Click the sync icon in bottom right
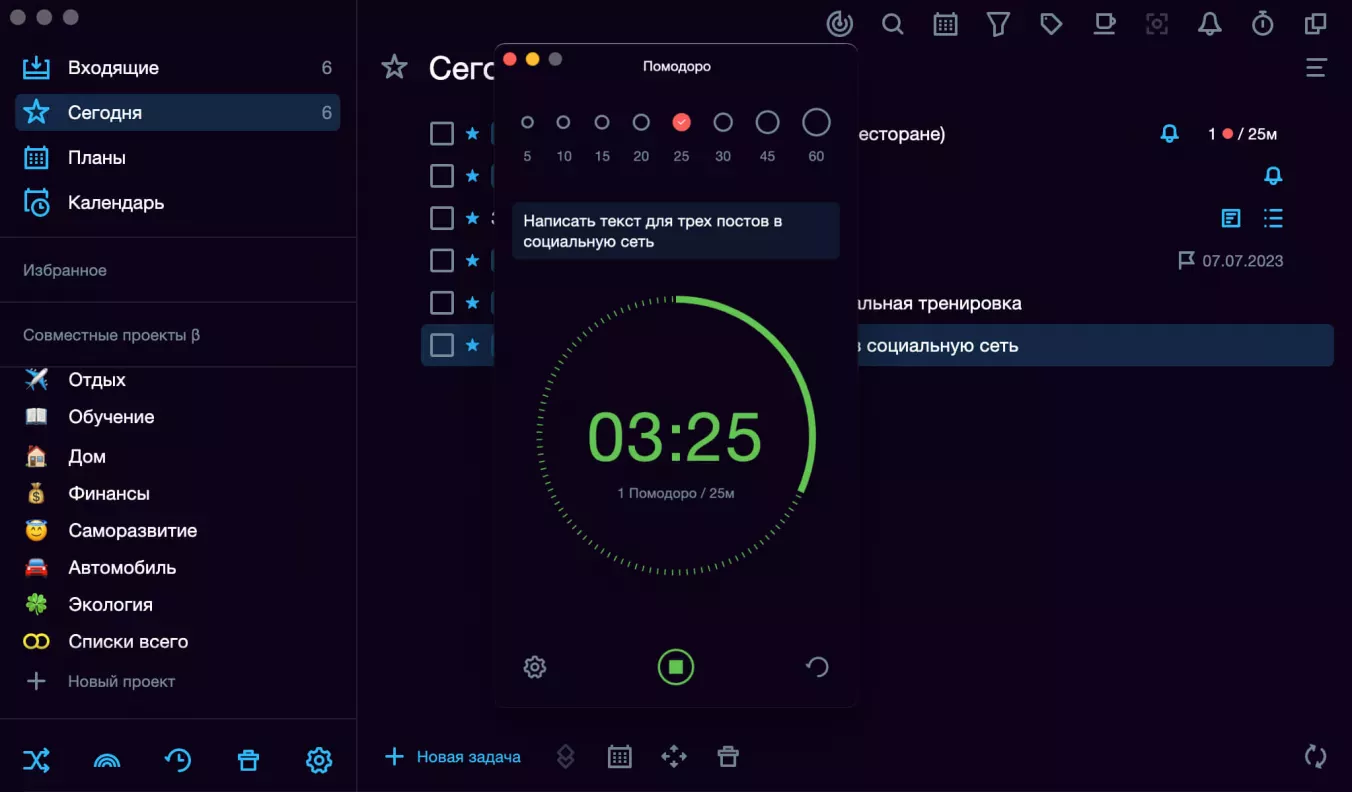 coord(1316,756)
